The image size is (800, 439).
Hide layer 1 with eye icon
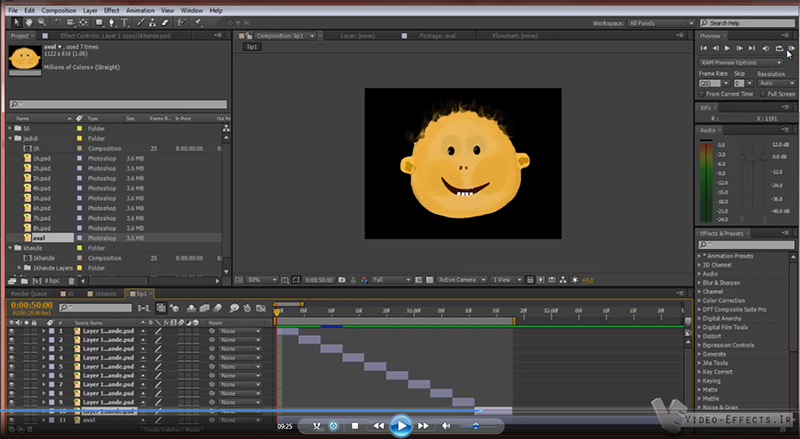click(12, 331)
